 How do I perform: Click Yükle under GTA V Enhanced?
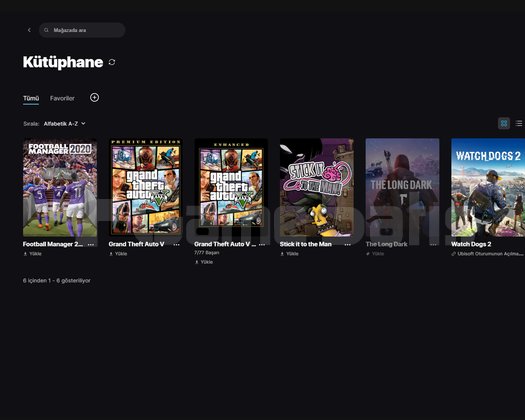coord(204,262)
